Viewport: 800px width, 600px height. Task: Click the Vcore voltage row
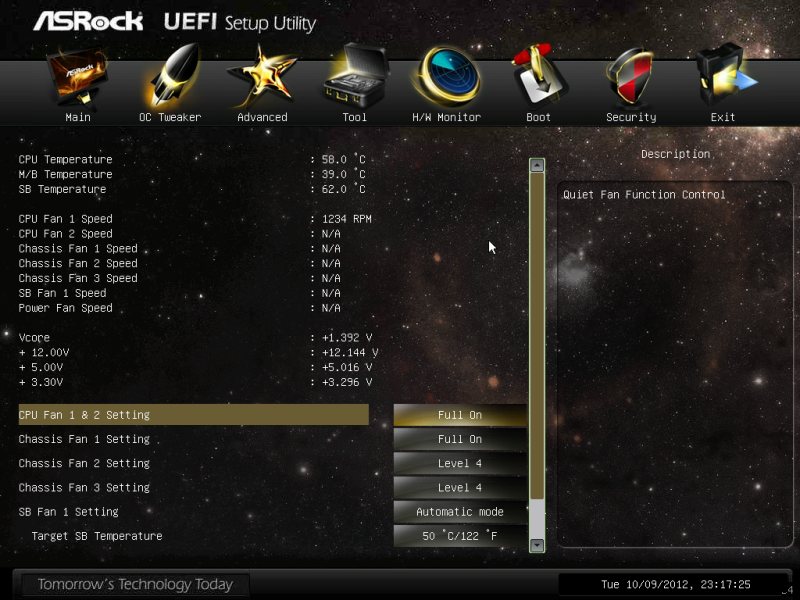click(x=195, y=338)
